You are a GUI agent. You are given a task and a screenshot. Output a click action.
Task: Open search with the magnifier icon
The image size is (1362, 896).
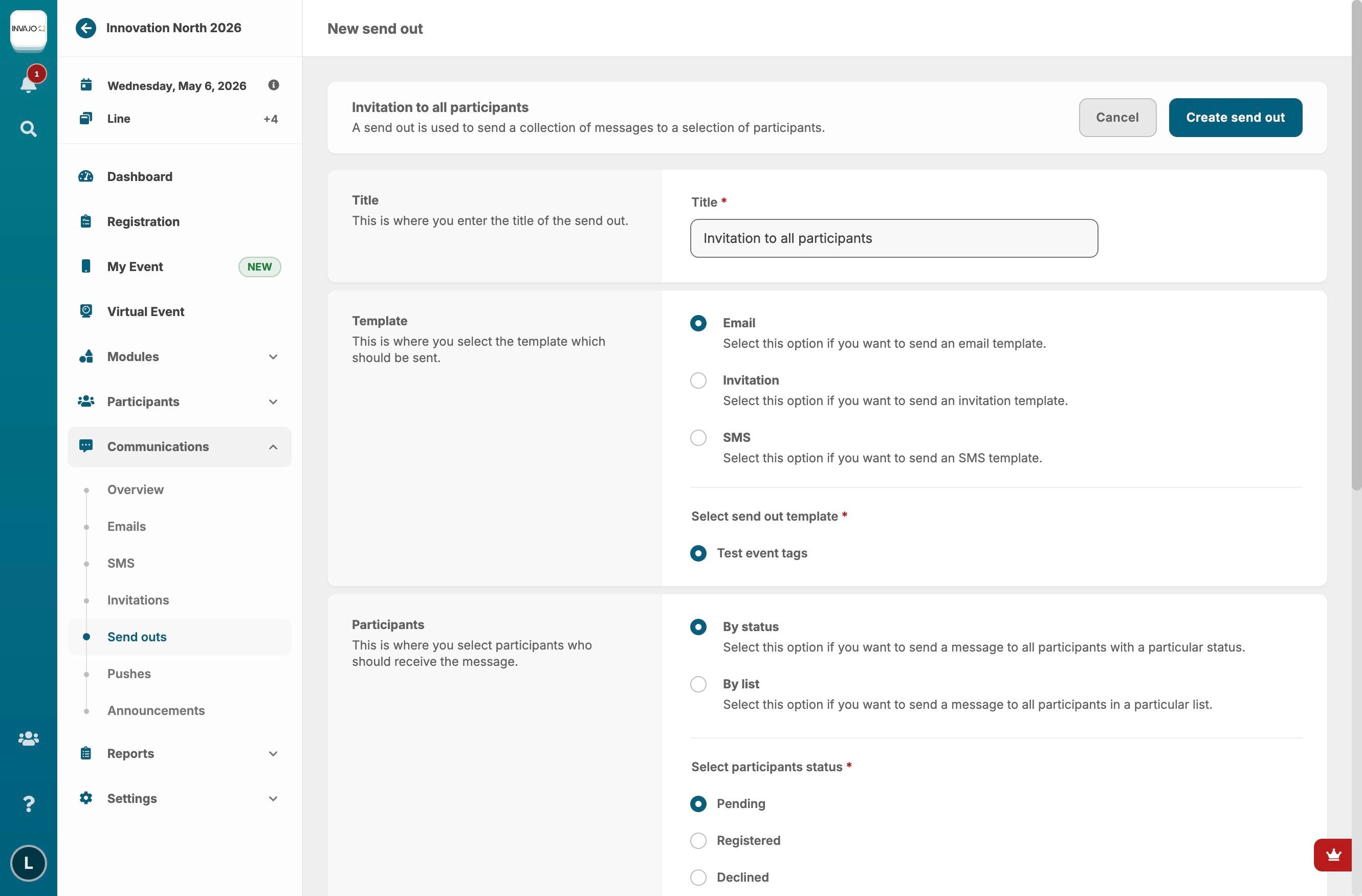pos(28,129)
